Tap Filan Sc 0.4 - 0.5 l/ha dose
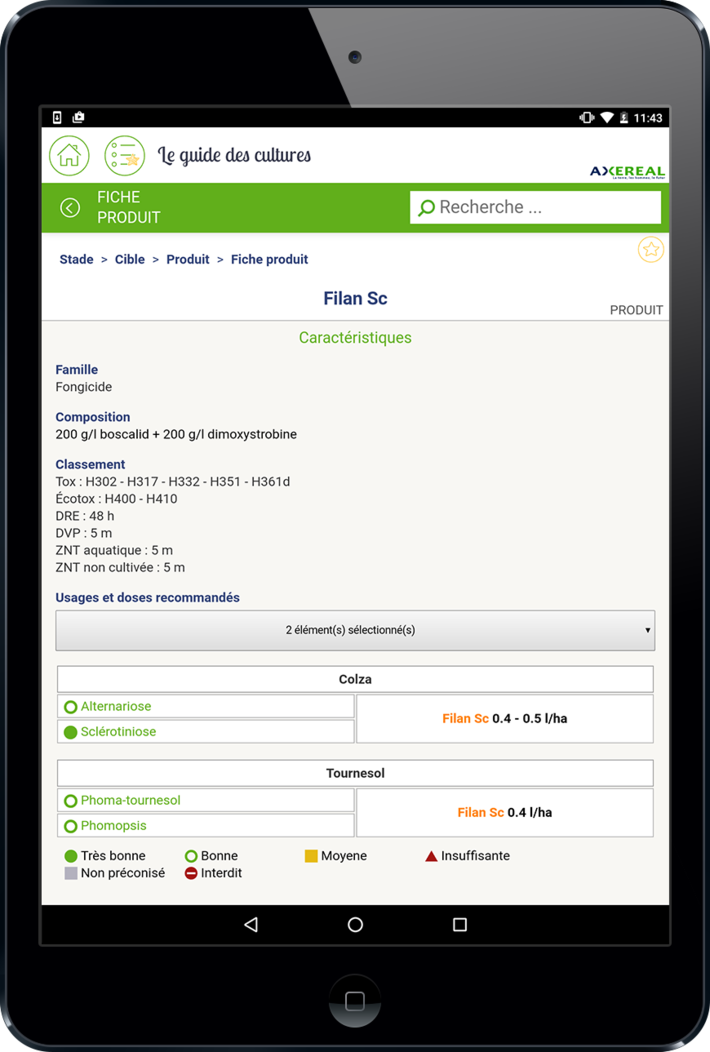The image size is (710, 1052). tap(505, 719)
